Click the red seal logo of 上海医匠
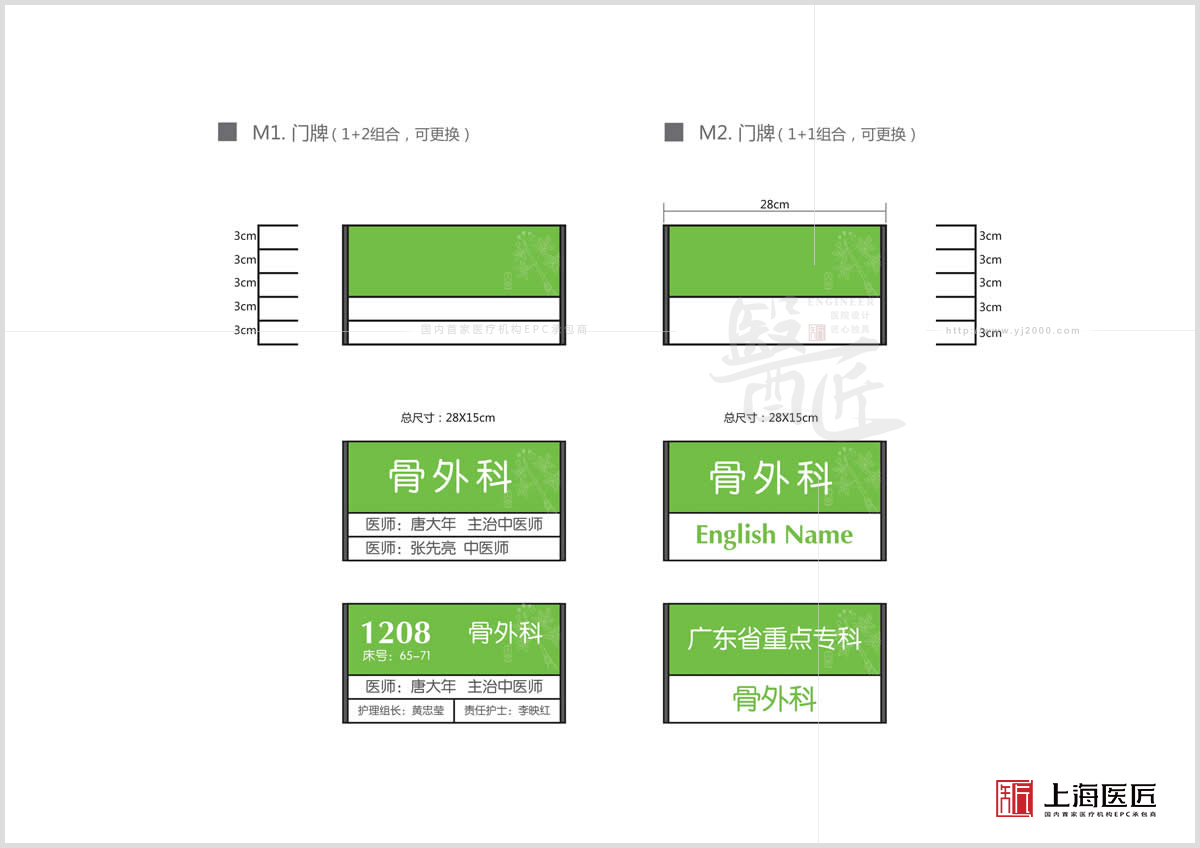1200x848 pixels. pos(1014,798)
